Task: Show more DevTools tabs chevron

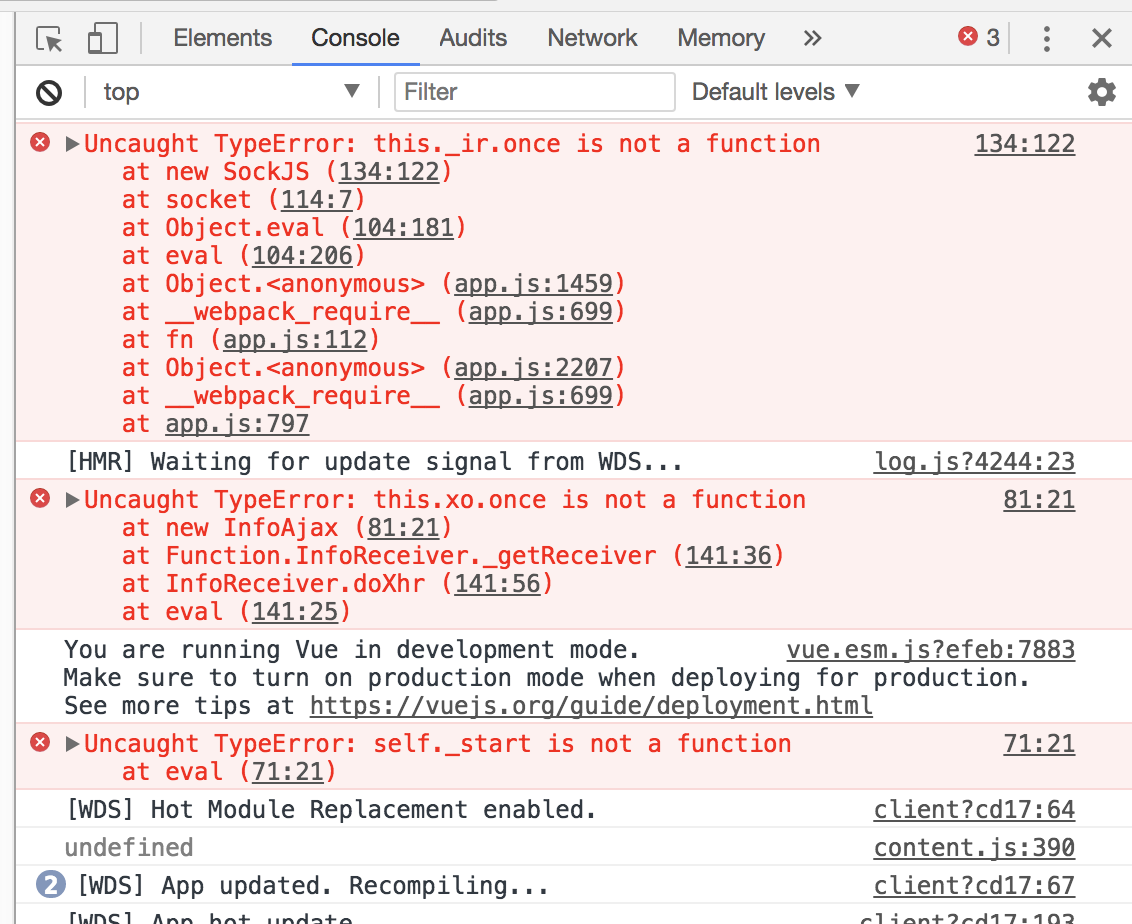Action: 812,38
